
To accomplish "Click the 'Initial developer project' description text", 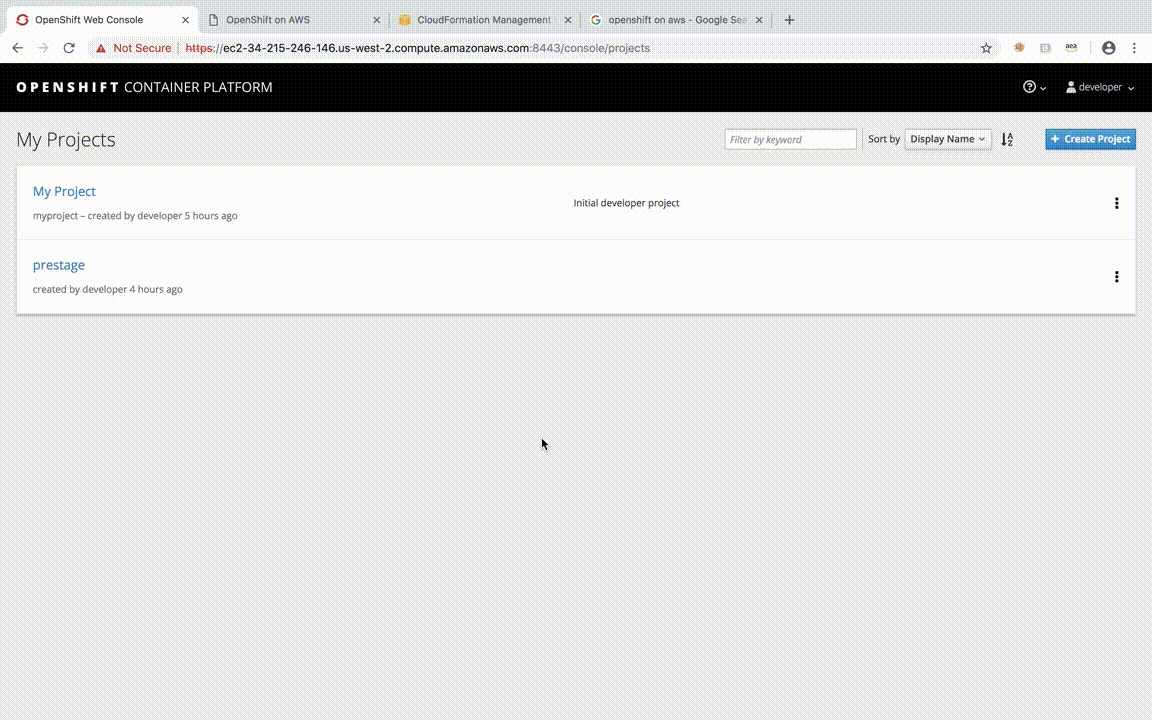I will (626, 203).
